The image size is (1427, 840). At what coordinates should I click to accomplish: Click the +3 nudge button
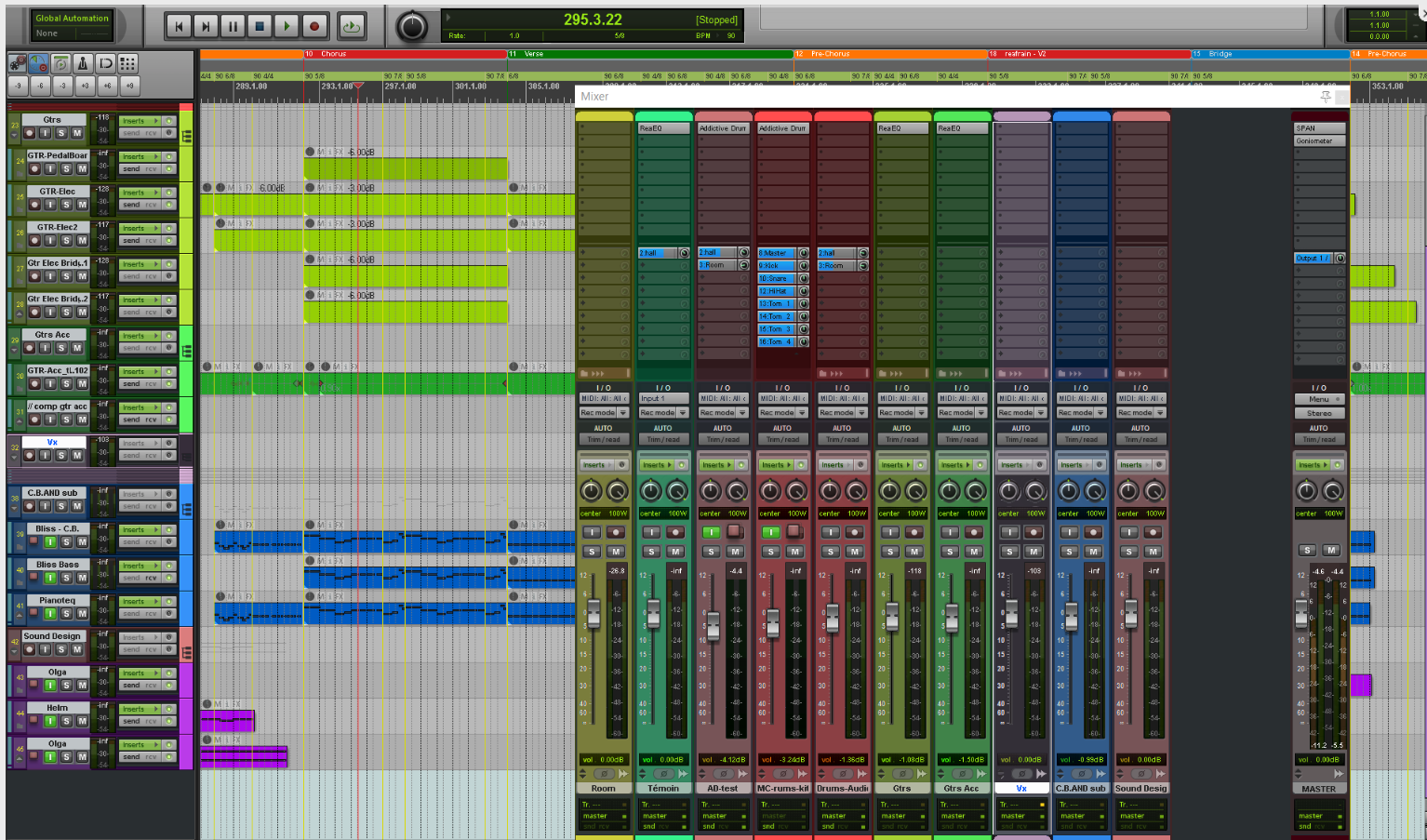click(x=85, y=86)
